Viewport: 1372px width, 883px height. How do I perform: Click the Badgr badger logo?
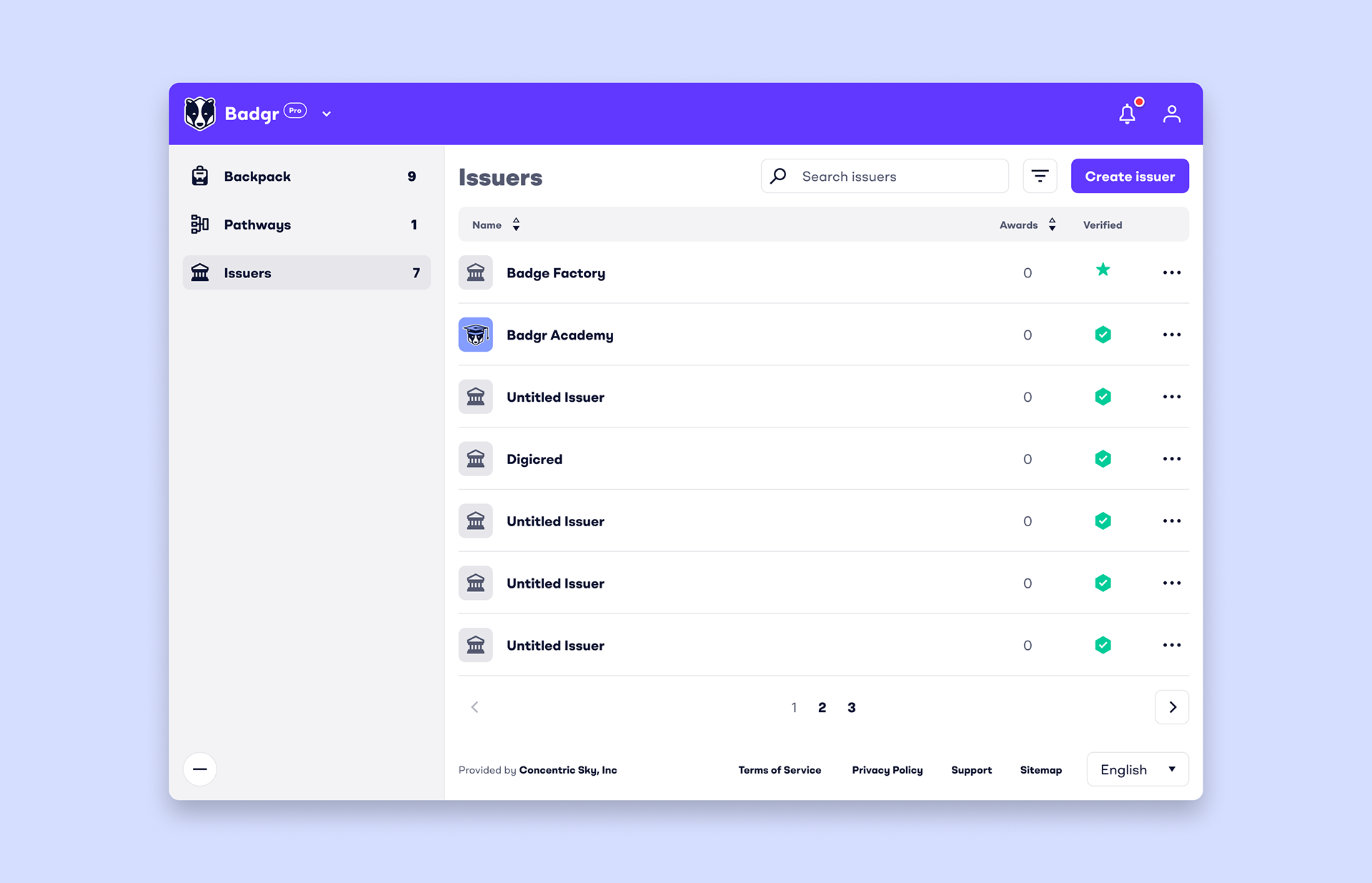(199, 114)
